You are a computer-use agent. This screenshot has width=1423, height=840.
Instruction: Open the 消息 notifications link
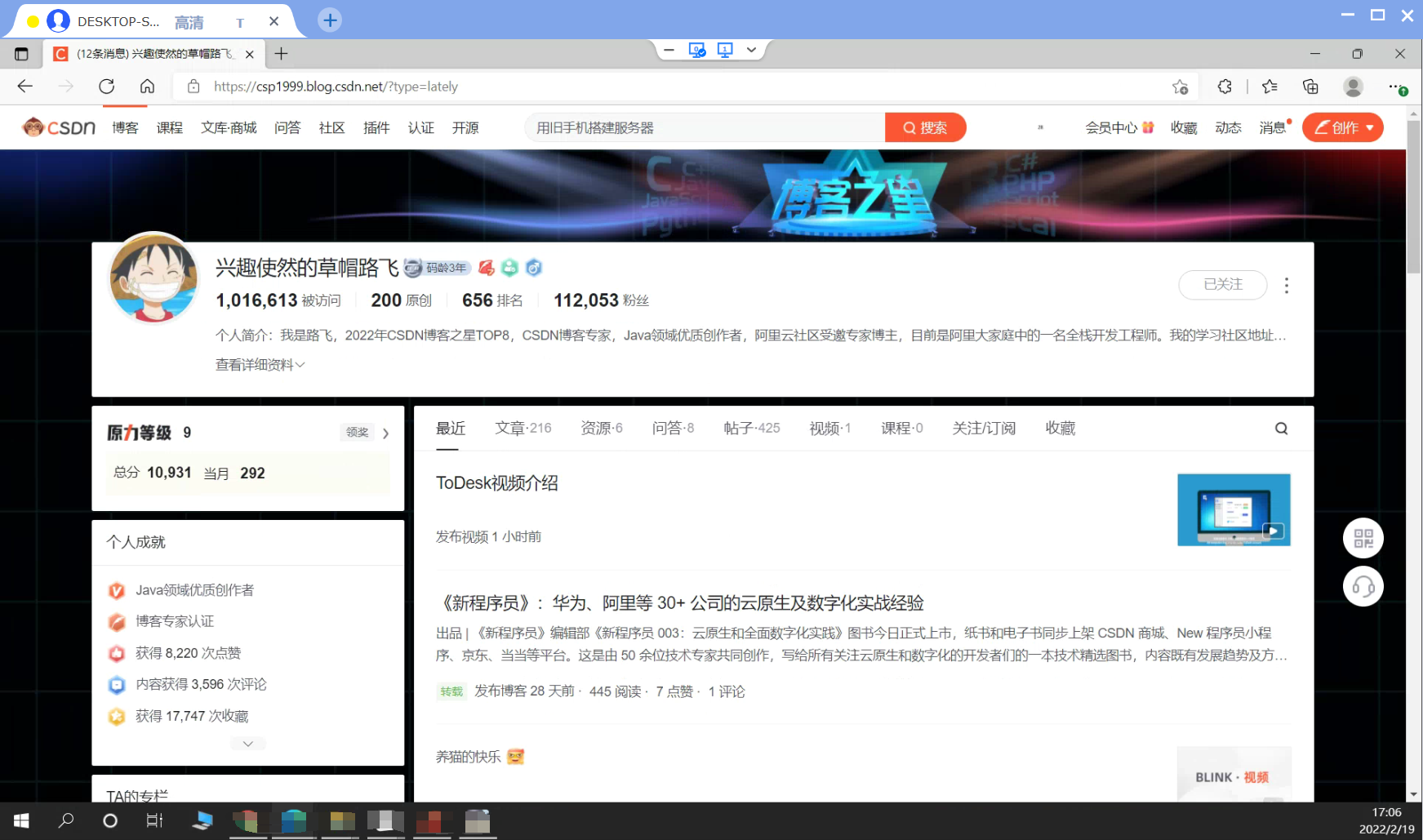[1274, 127]
